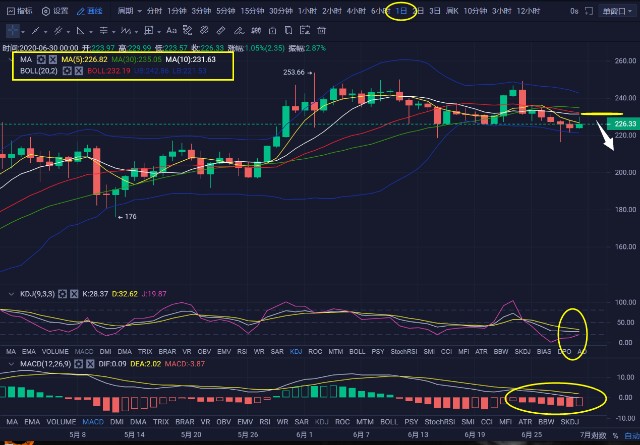Click the fullscreen icon beside 0s
640x445 pixels.
tap(589, 11)
